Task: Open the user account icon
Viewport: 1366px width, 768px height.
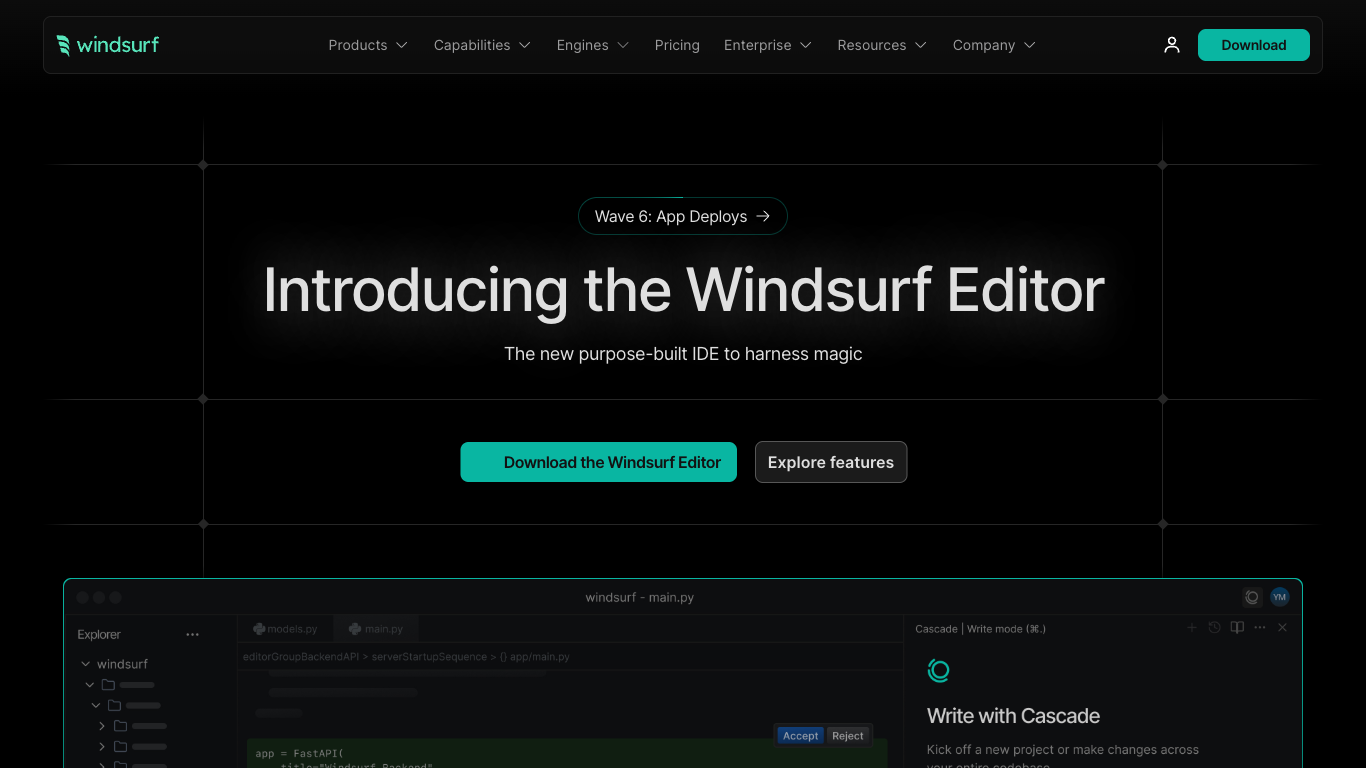Action: click(x=1172, y=45)
